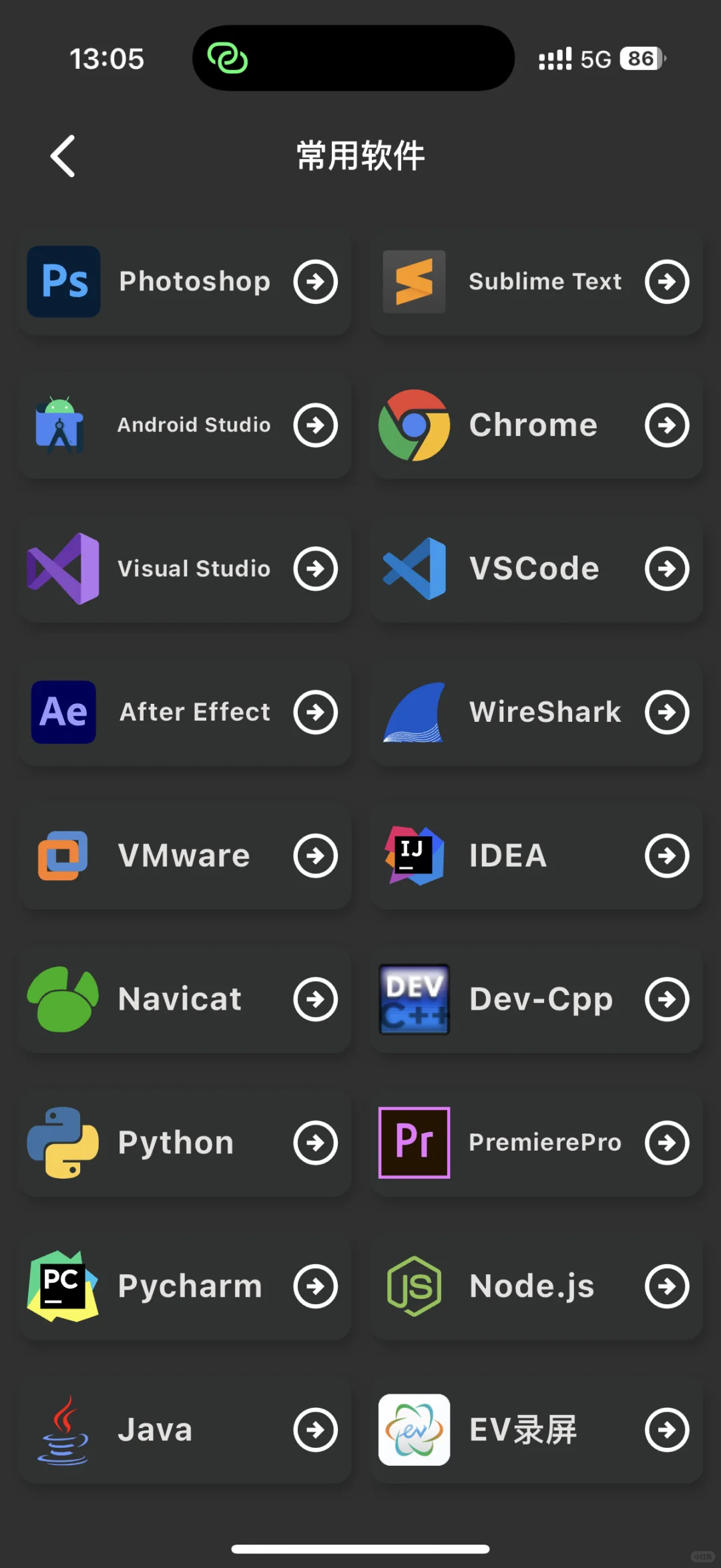Open the Premiere Pro Pr icon

click(x=414, y=1143)
